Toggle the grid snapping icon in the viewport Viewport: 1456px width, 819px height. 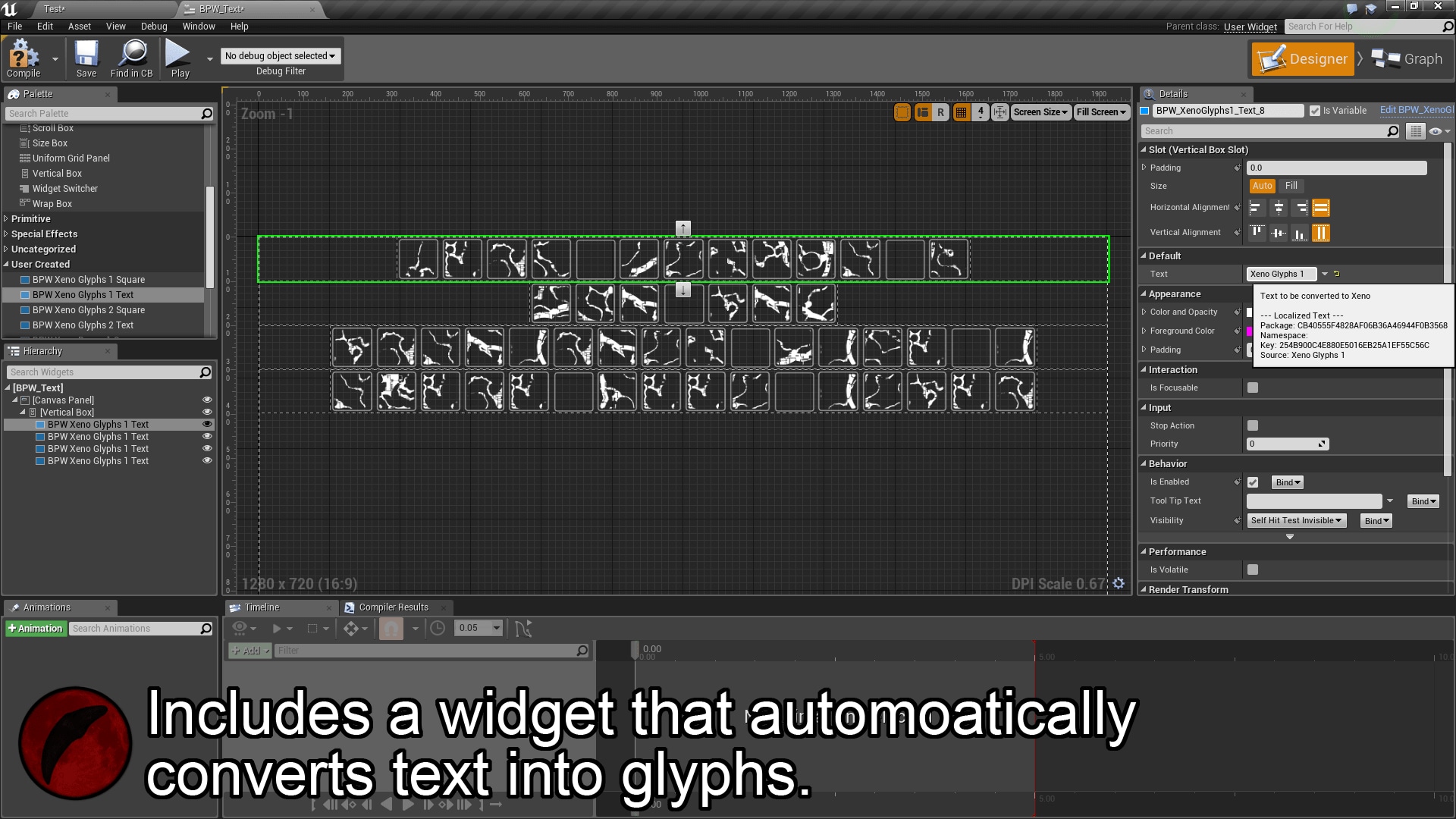[960, 111]
